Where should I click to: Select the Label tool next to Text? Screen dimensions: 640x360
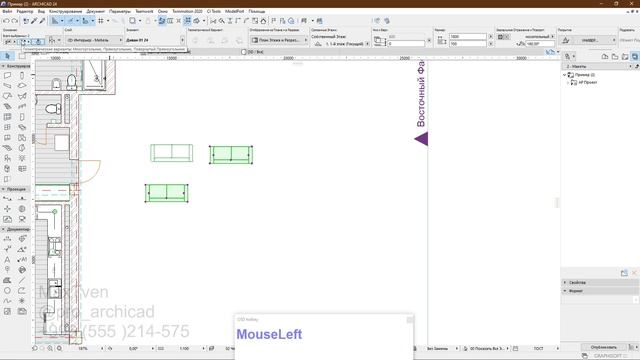pyautogui.click(x=22, y=260)
